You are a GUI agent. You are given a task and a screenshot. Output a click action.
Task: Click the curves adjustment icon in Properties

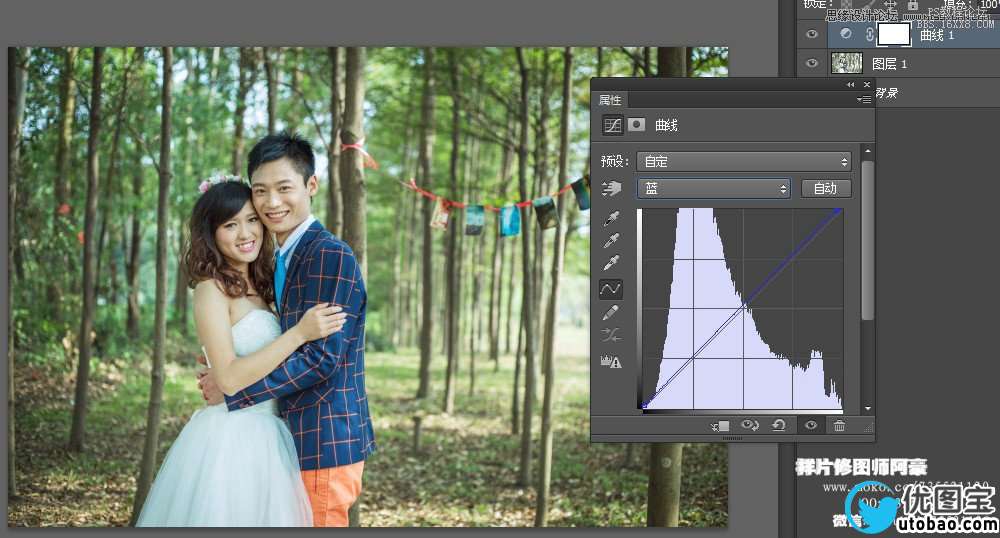613,125
